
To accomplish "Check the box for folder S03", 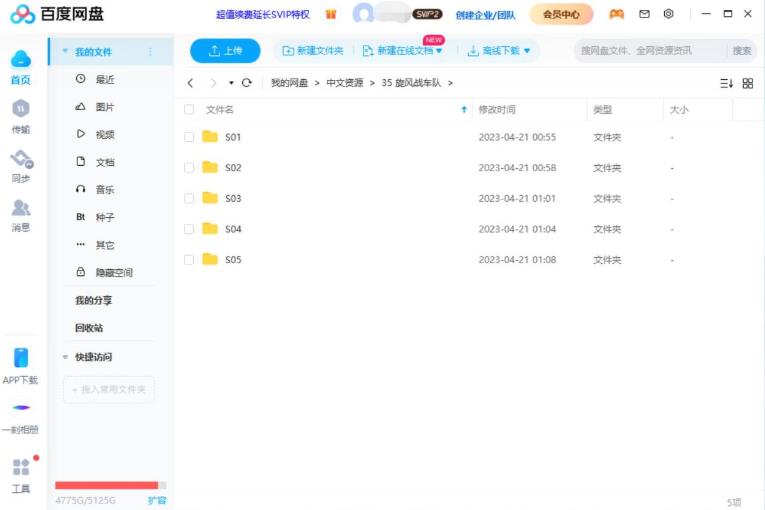I will 189,198.
